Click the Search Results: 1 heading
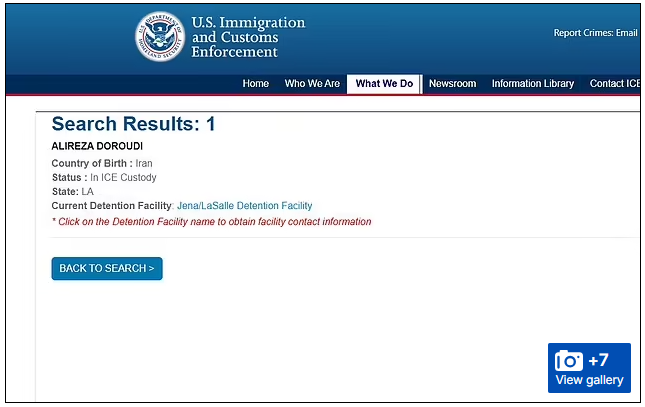Screen dimensions: 645x407 (133, 124)
